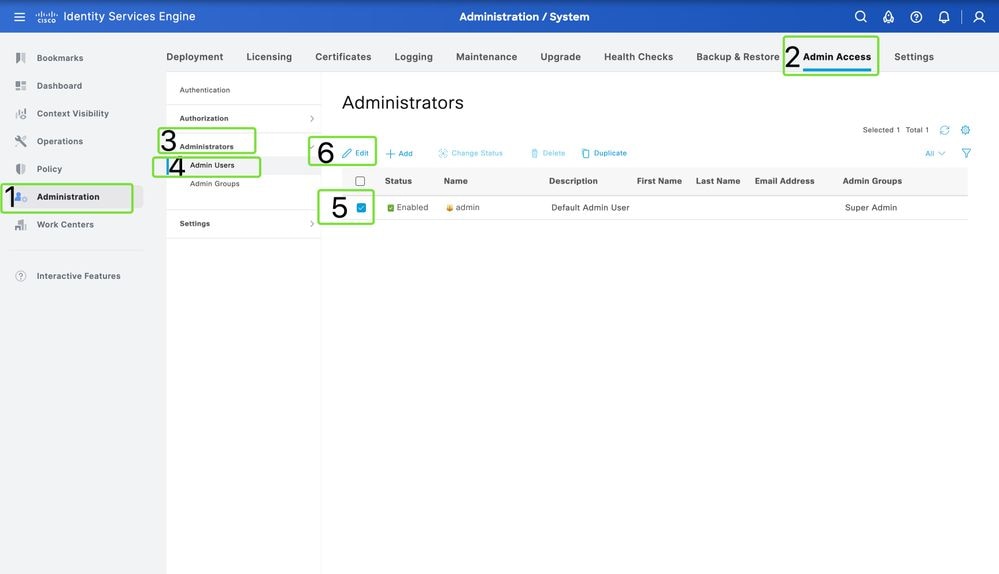Click the Work Centers sidebar icon

[x=21, y=224]
